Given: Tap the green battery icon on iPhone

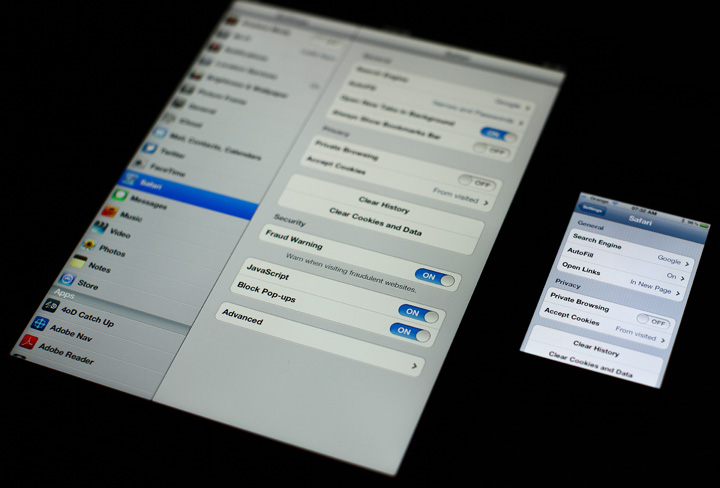Looking at the screenshot, I should pos(704,225).
